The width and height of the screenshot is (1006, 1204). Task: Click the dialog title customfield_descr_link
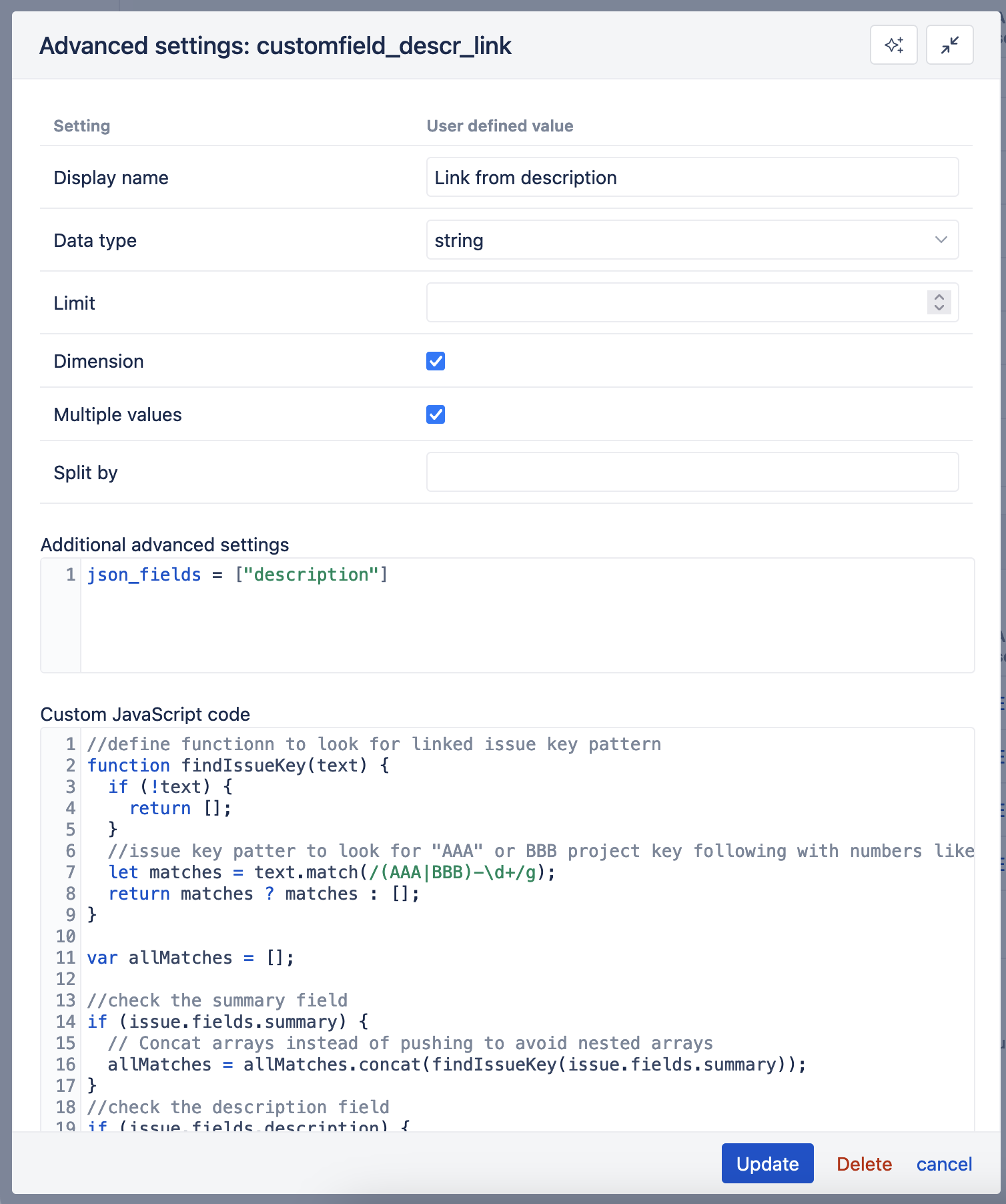[x=276, y=46]
